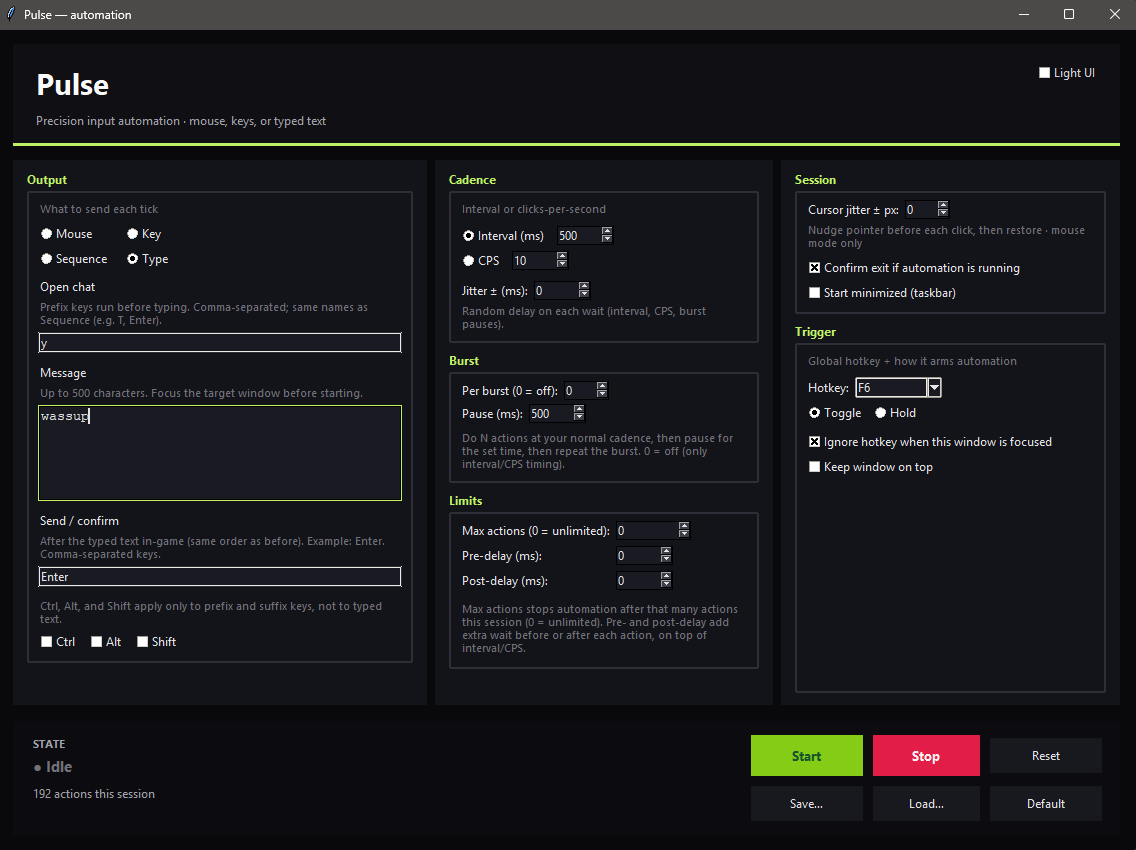Increase Cursor jitter px spinner
1136x850 pixels.
(942, 205)
